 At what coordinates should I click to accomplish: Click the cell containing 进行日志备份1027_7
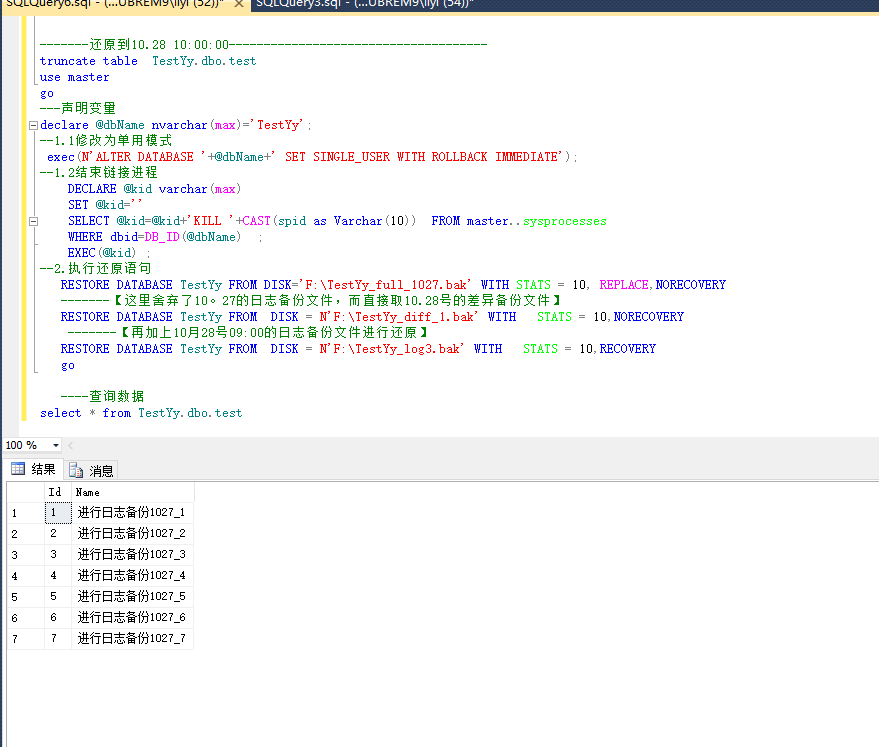pyautogui.click(x=131, y=638)
